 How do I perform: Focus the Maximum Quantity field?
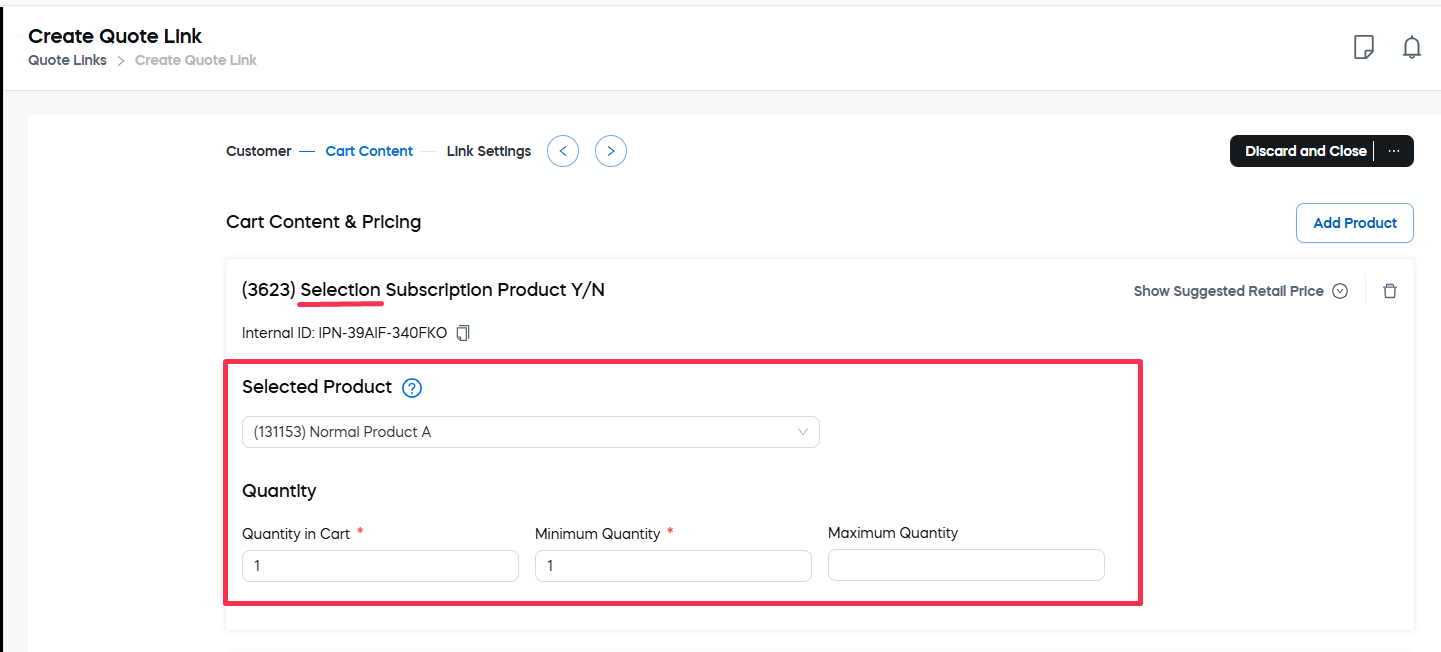tap(966, 565)
